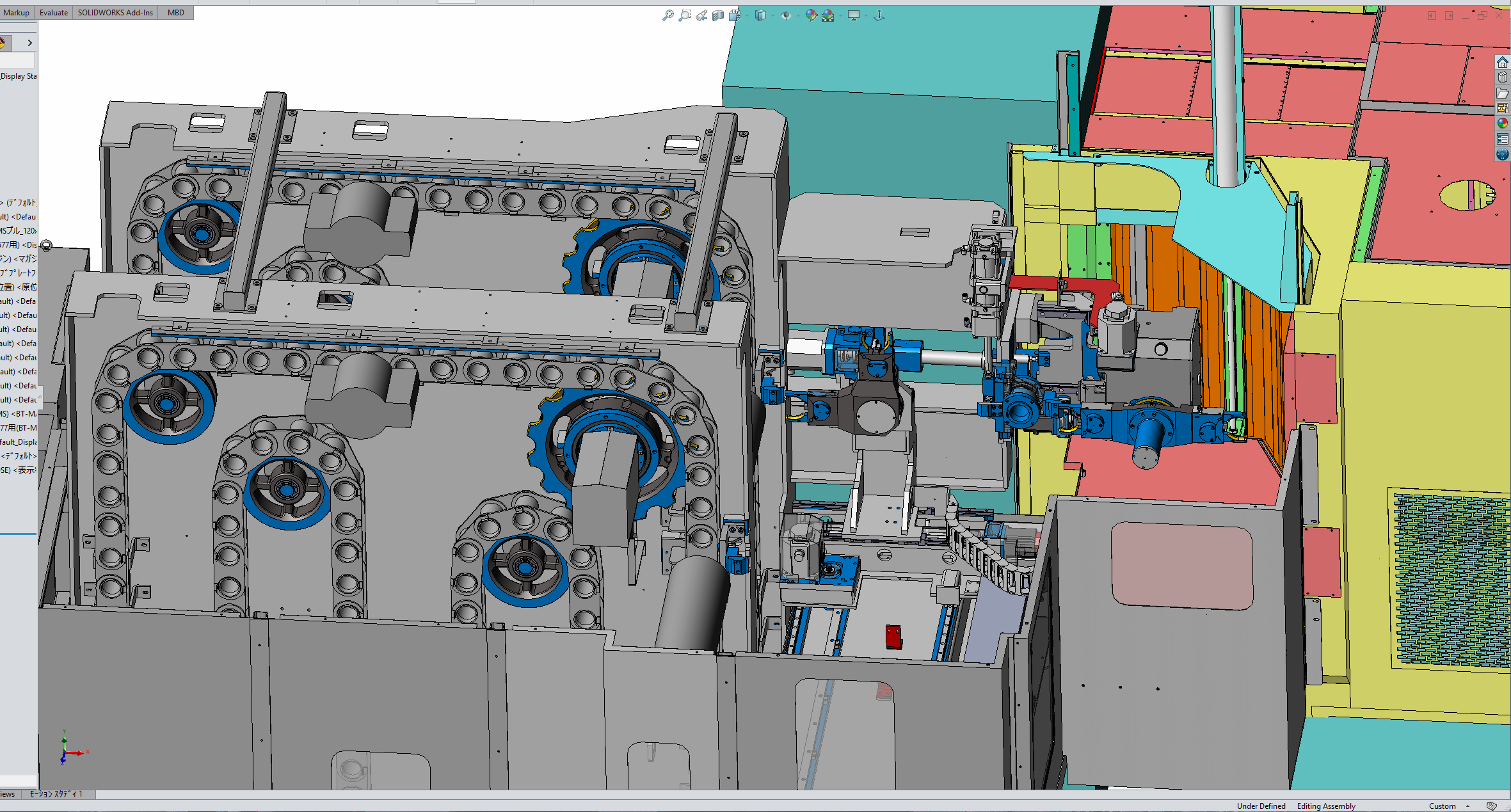Open the Design Library task pane icon

click(x=1503, y=77)
